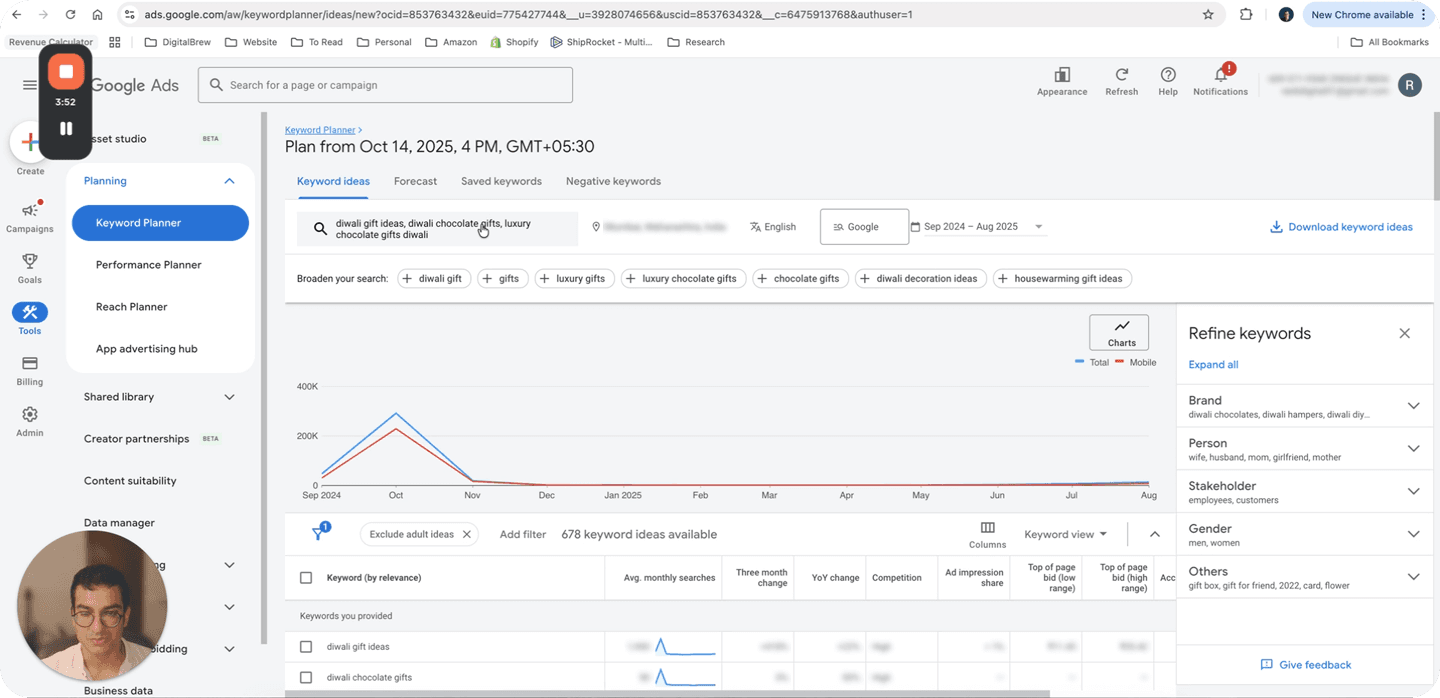The image size is (1440, 698).
Task: Click New Chrome available button
Action: (1368, 15)
